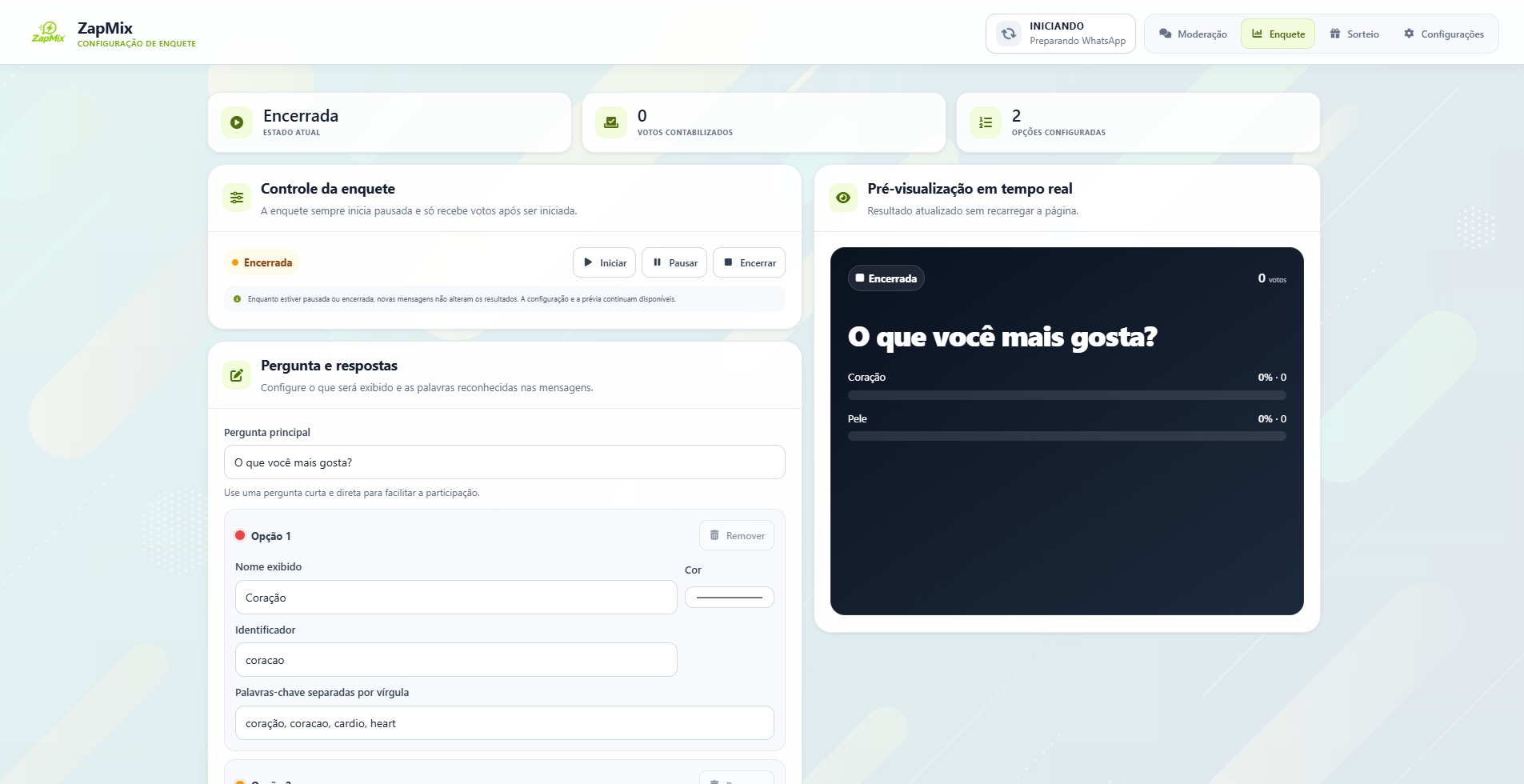Click the sliders icon beside Controle da enquete
This screenshot has height=784, width=1524.
click(237, 198)
